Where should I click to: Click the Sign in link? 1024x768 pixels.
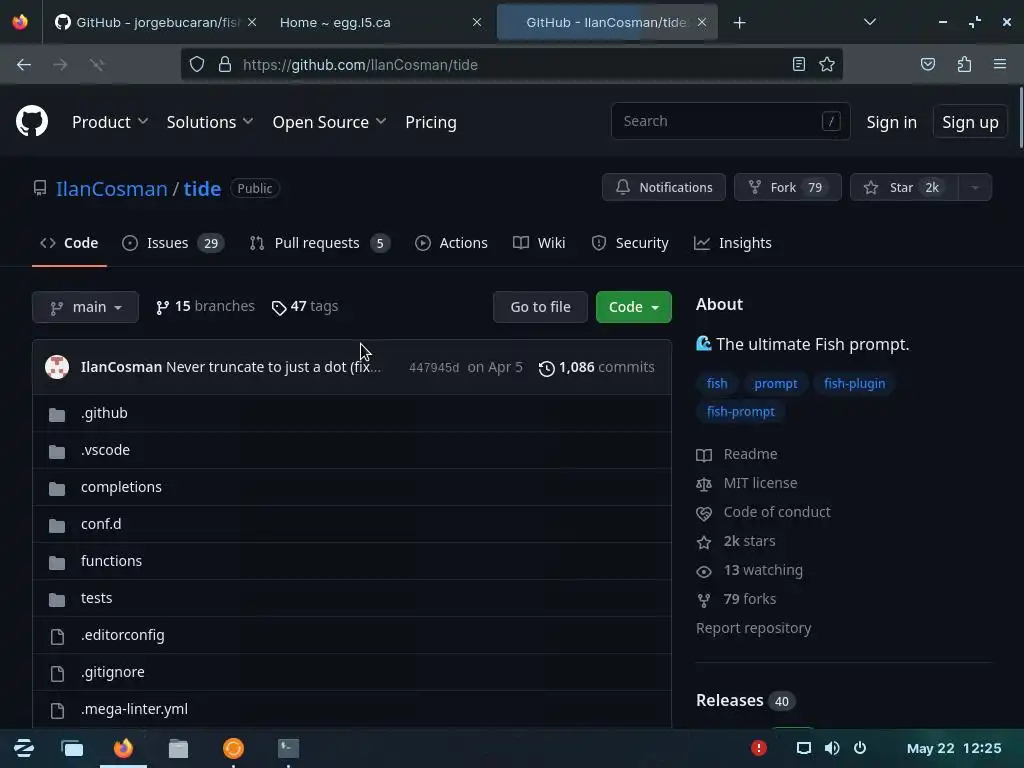[x=891, y=122]
